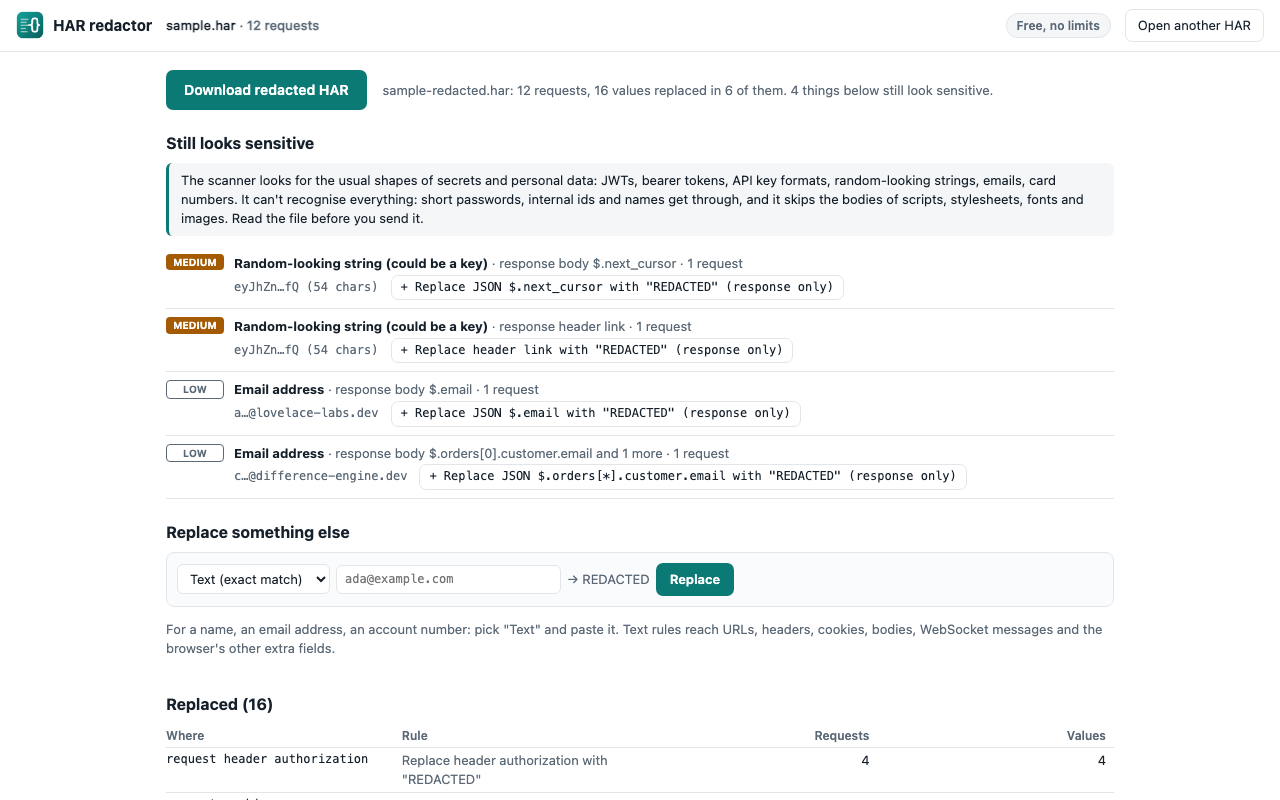Select eyJhZn…fQ value in the $.next_cursor row
1280x800 pixels.
306,287
